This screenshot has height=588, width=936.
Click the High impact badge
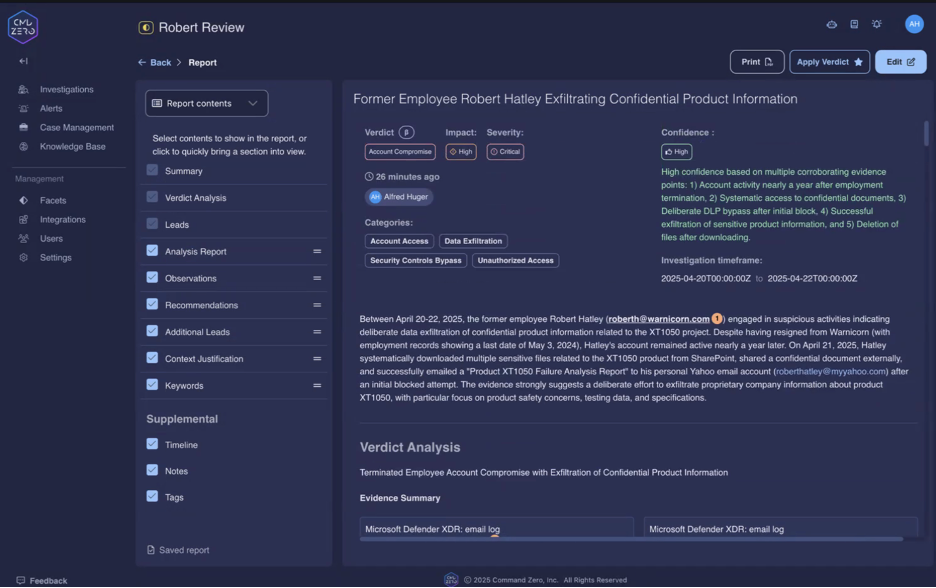tap(461, 152)
